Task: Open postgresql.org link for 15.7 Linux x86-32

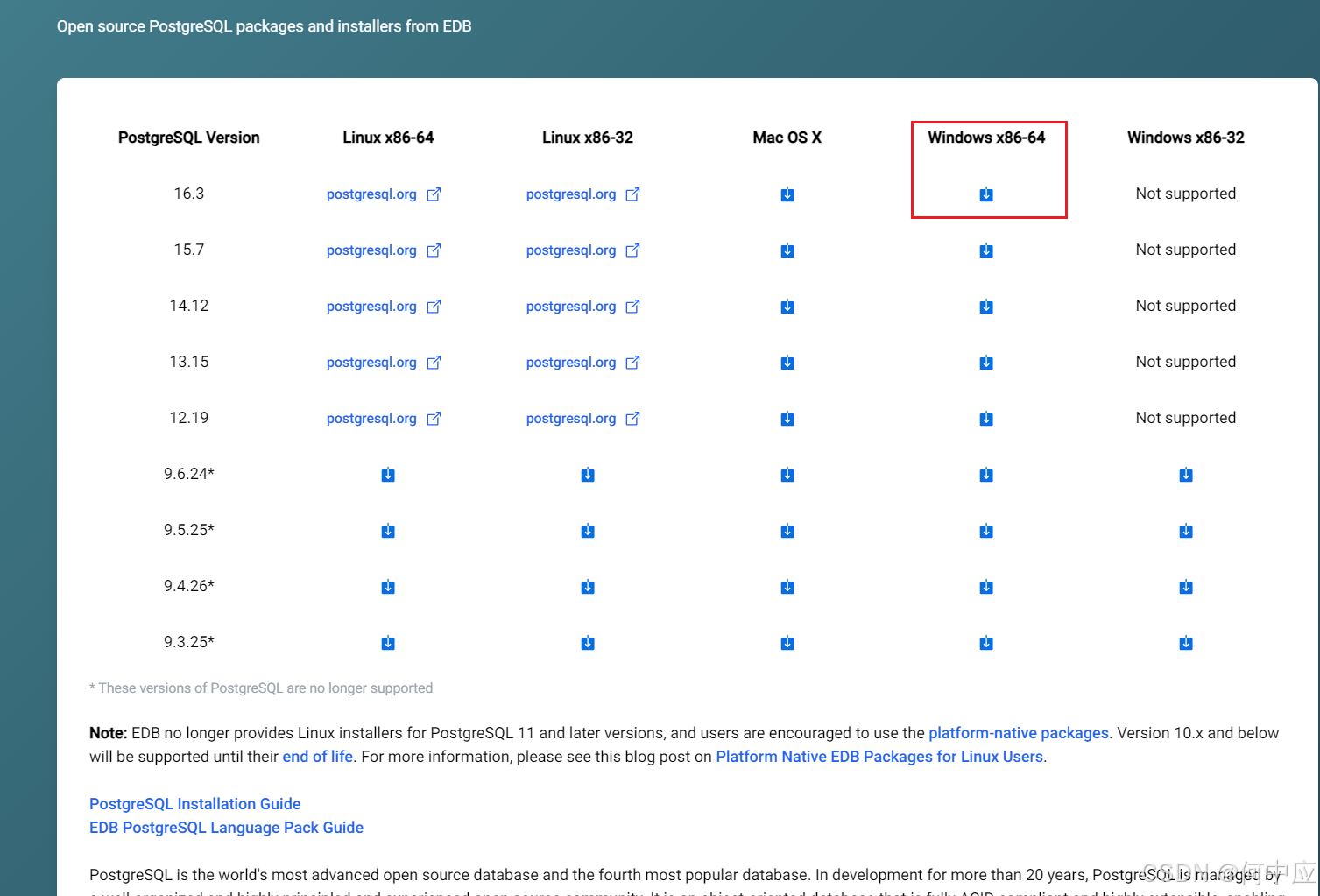Action: [583, 250]
